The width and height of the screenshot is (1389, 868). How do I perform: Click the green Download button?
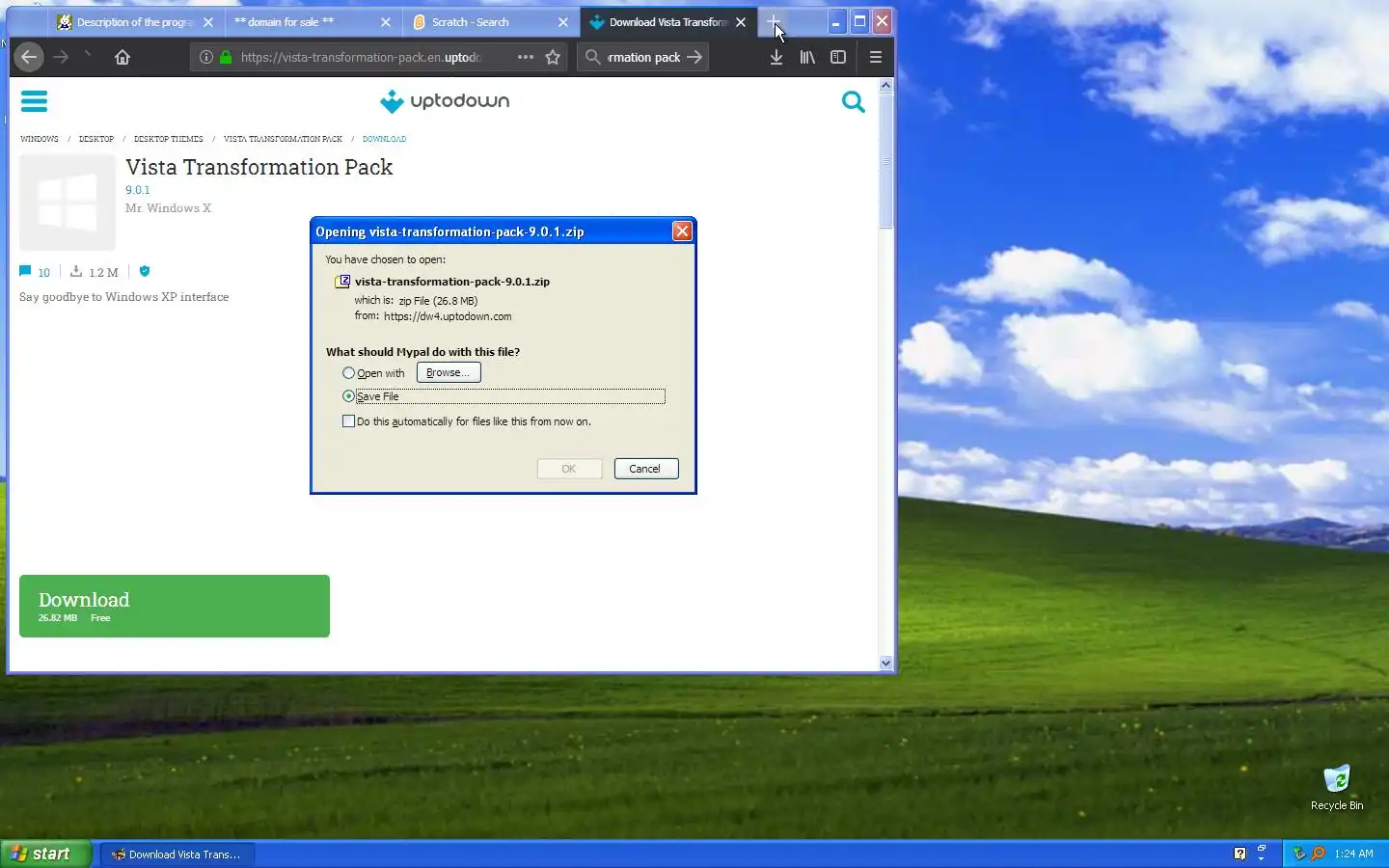pos(175,606)
